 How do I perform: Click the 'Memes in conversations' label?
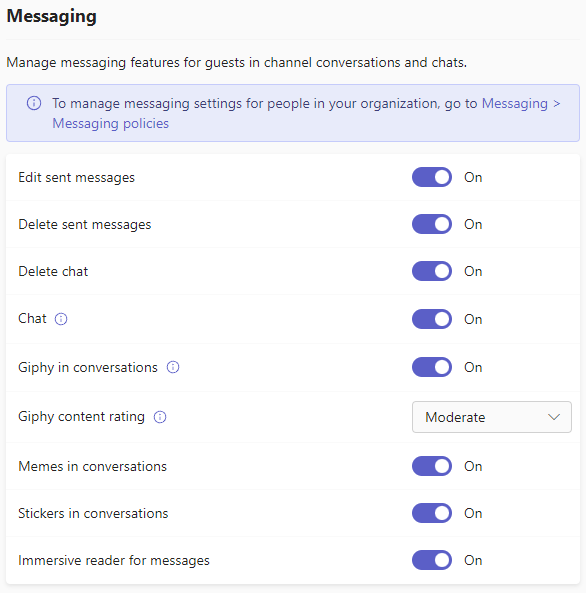coord(92,466)
